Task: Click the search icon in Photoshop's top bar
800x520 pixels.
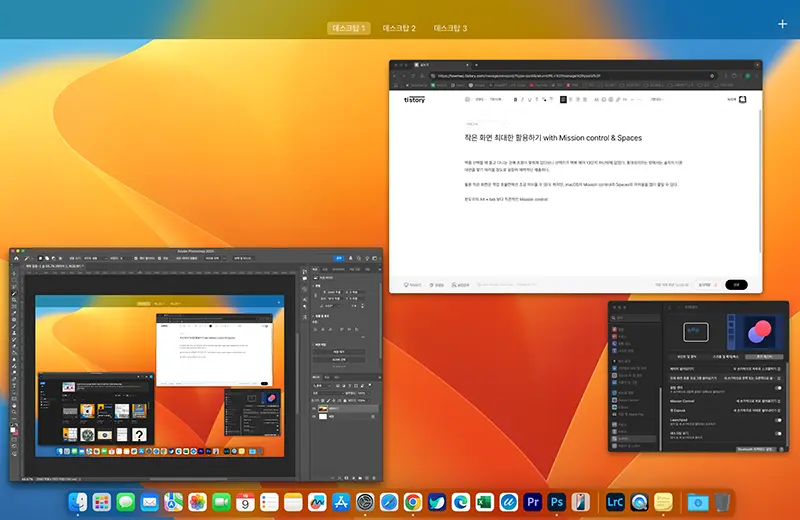Action: 359,258
